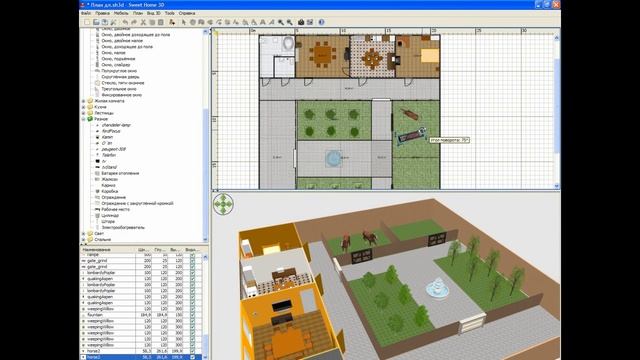
Task: Open Preferences from the toolbar
Action: [x=113, y=22]
